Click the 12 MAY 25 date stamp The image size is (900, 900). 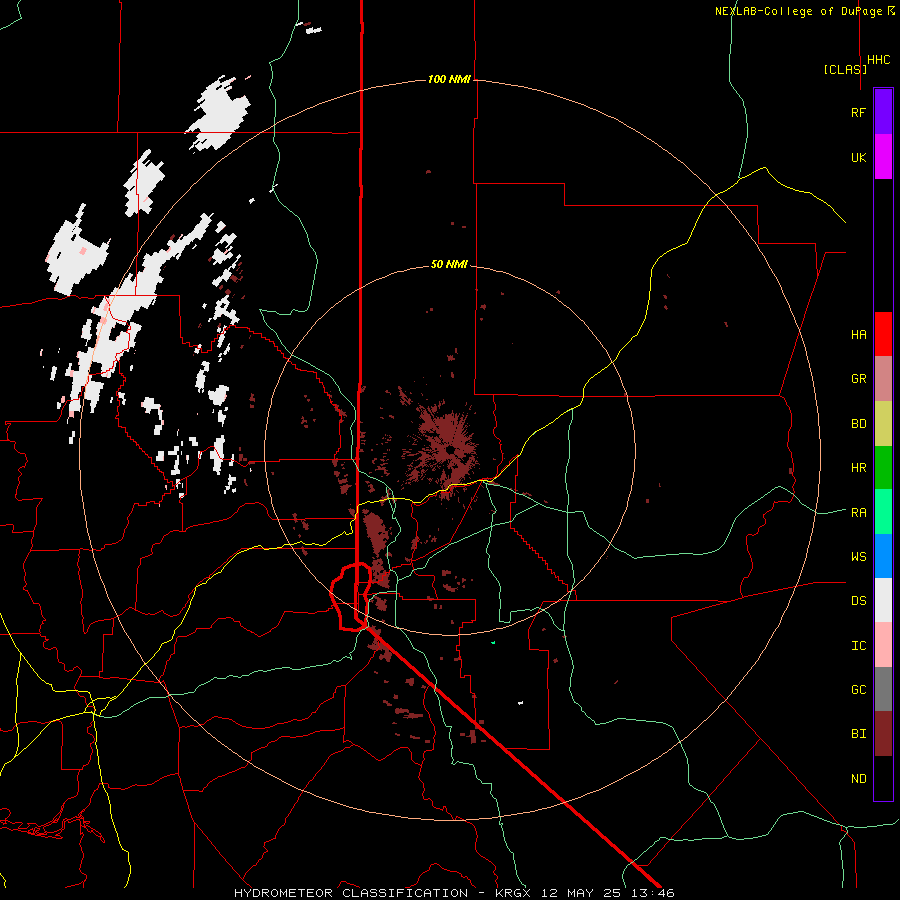[582, 893]
